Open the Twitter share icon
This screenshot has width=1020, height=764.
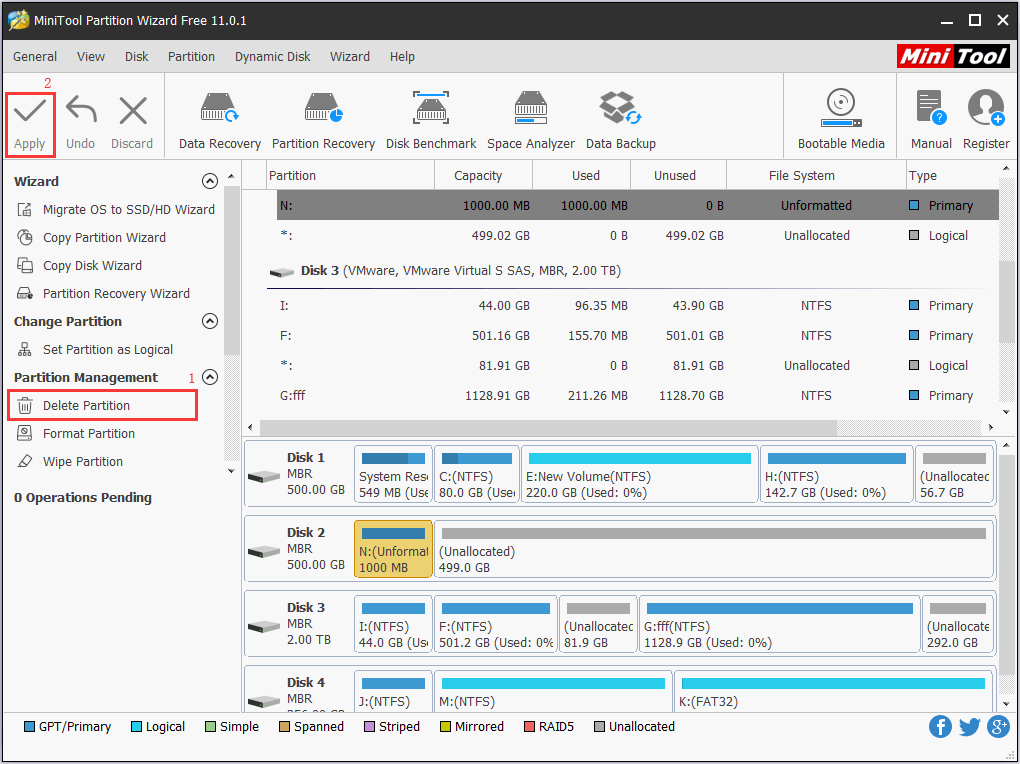[x=969, y=726]
